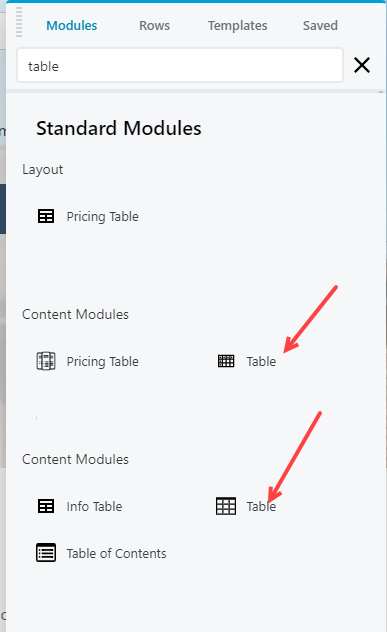This screenshot has width=387, height=632.
Task: Click Pricing Table label under Content Modules
Action: [102, 362]
